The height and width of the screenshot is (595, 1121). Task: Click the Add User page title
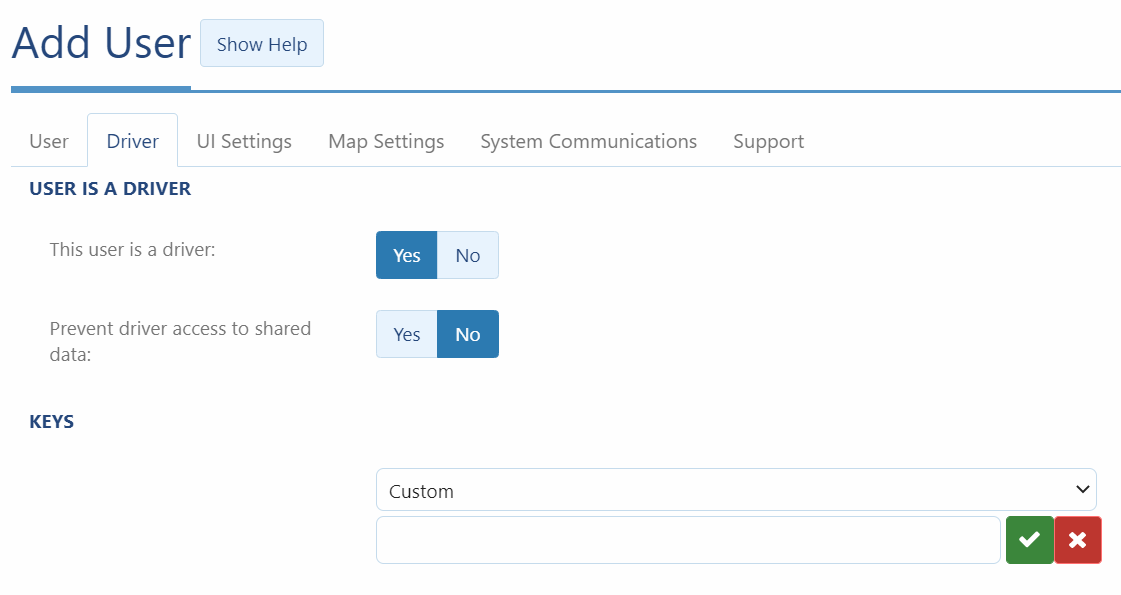pyautogui.click(x=101, y=44)
